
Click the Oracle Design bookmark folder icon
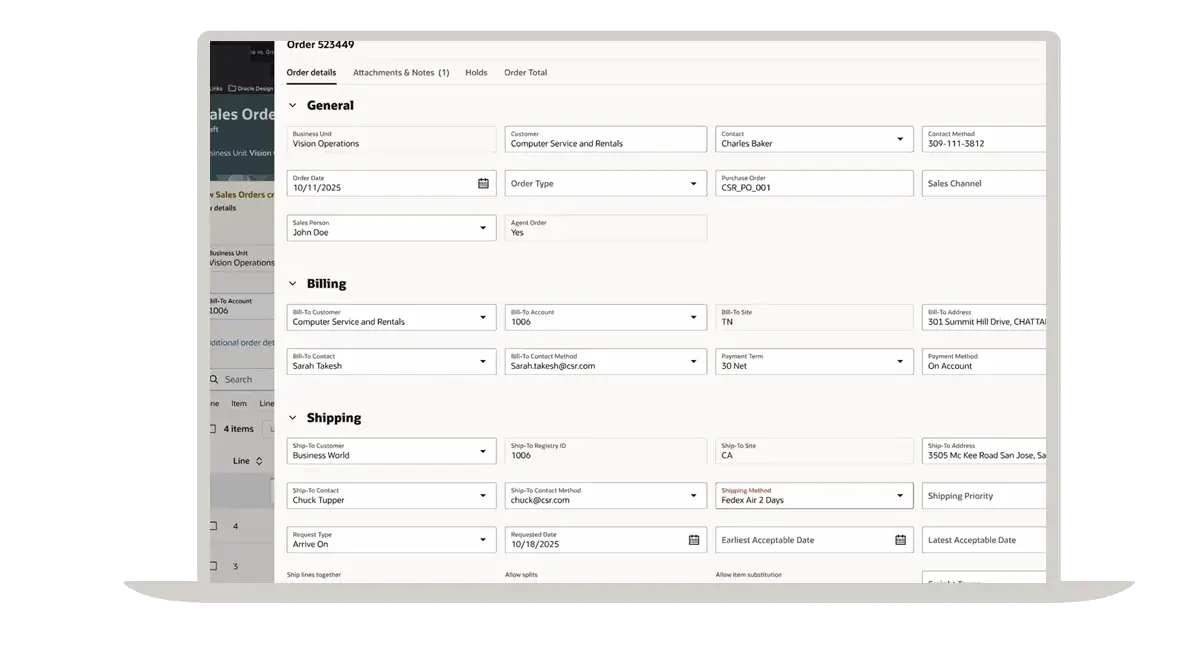(232, 88)
